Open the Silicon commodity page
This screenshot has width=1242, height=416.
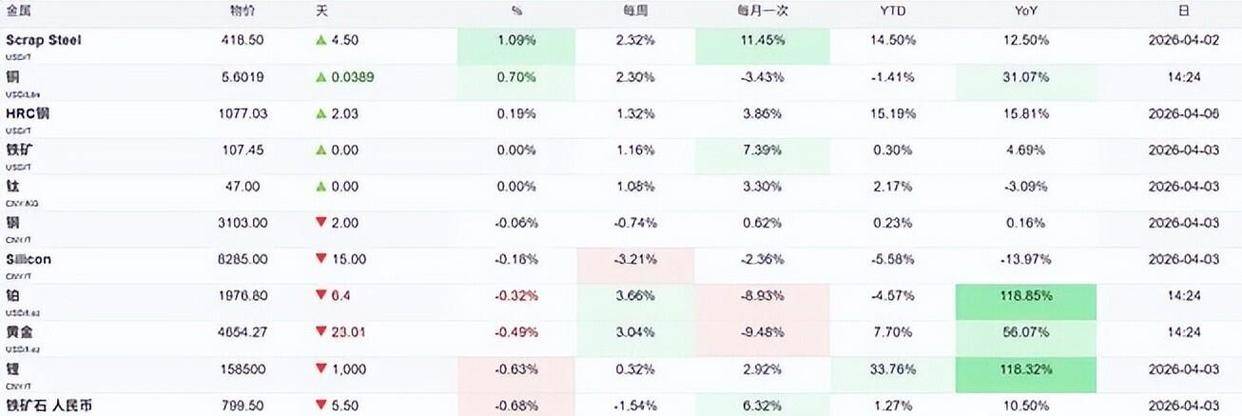click(x=29, y=259)
